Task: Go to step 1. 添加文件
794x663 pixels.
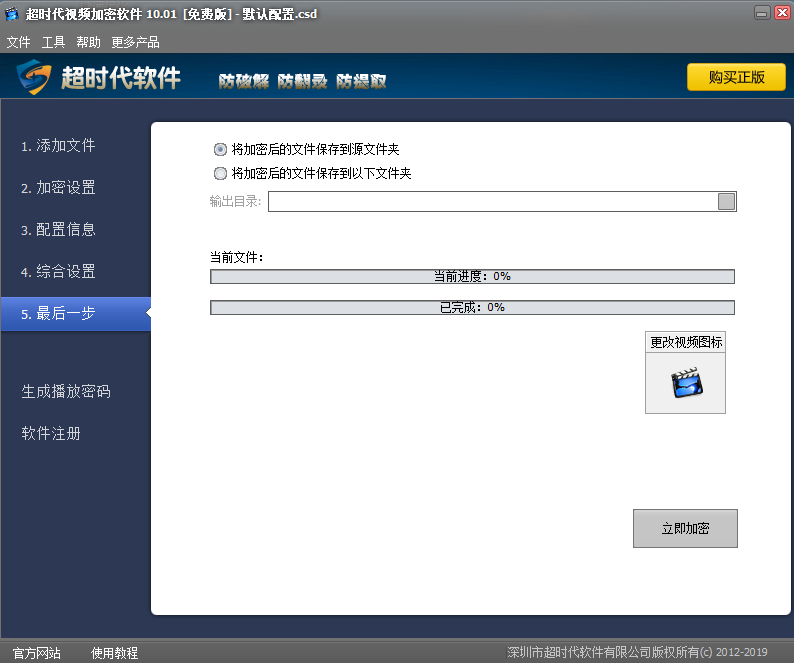Action: click(59, 146)
